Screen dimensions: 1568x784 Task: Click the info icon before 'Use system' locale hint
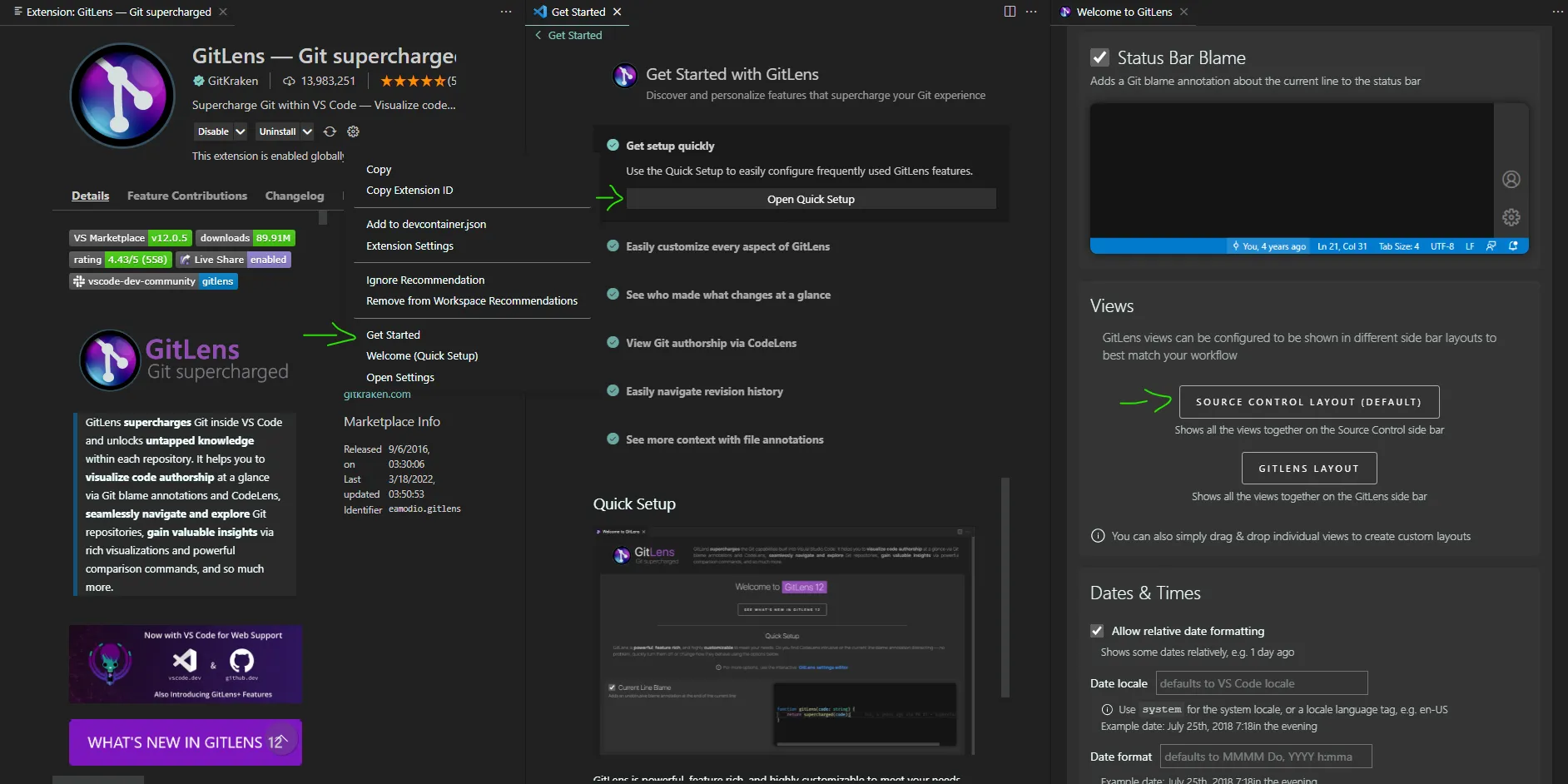1107,710
